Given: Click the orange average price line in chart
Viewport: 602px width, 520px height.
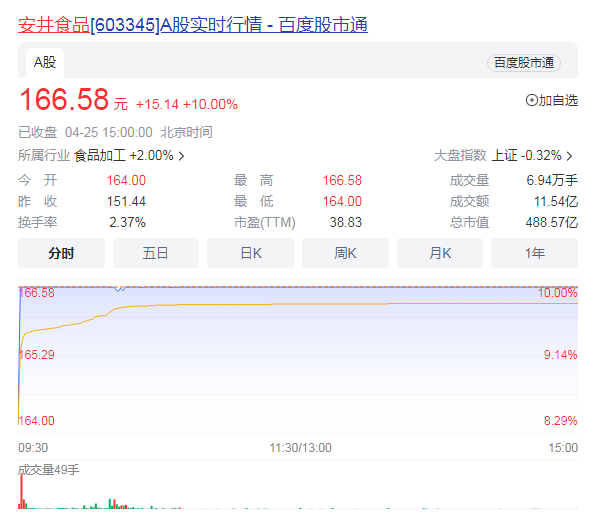Looking at the screenshot, I should pos(250,305).
